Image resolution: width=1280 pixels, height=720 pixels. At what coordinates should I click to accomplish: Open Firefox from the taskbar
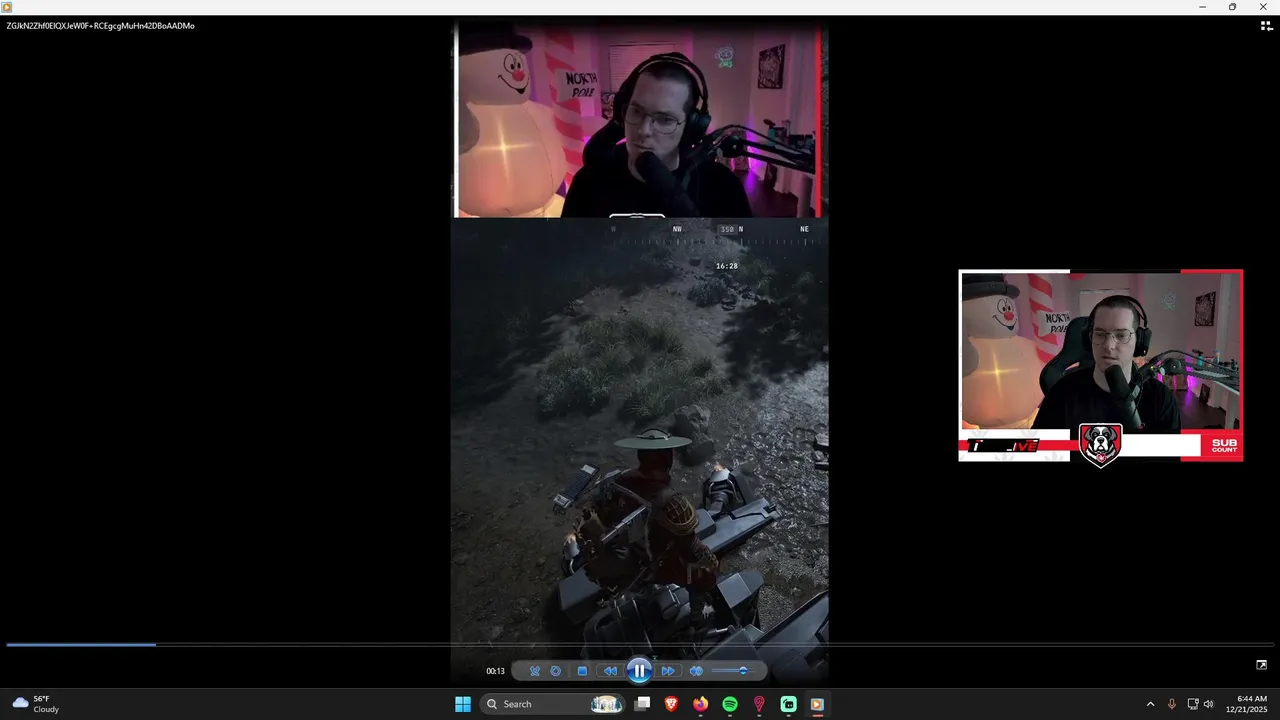(x=701, y=704)
